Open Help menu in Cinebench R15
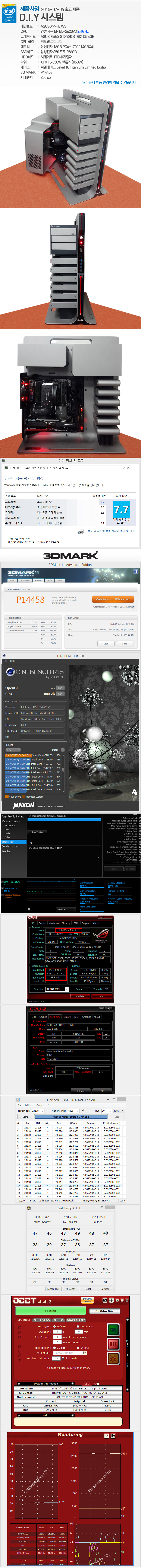The height and width of the screenshot is (1568, 141). pyautogui.click(x=13, y=661)
